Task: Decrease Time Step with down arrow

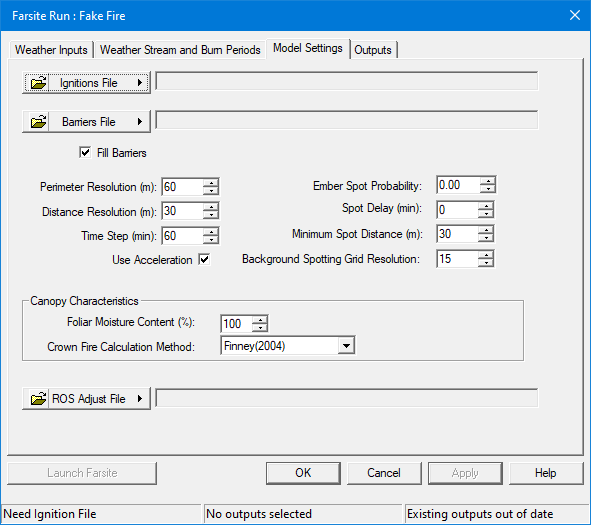Action: click(211, 240)
